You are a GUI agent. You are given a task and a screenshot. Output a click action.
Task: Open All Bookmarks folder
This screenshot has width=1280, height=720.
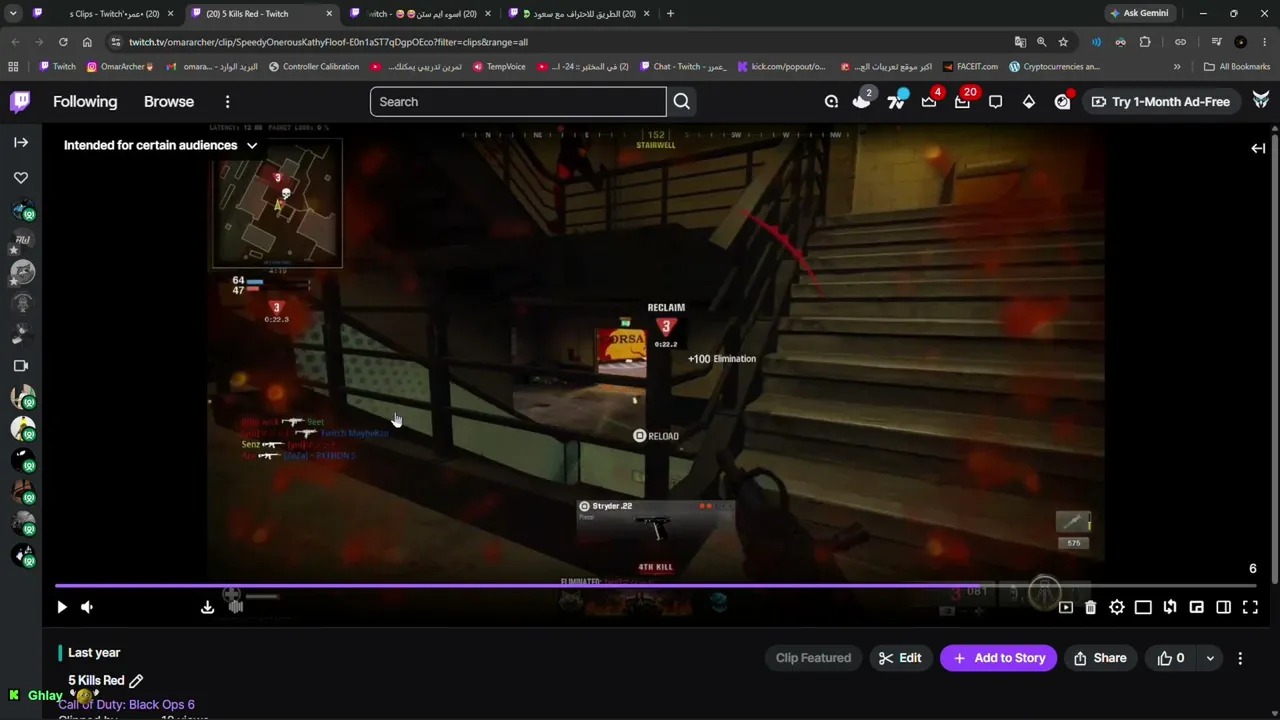pyautogui.click(x=1237, y=67)
